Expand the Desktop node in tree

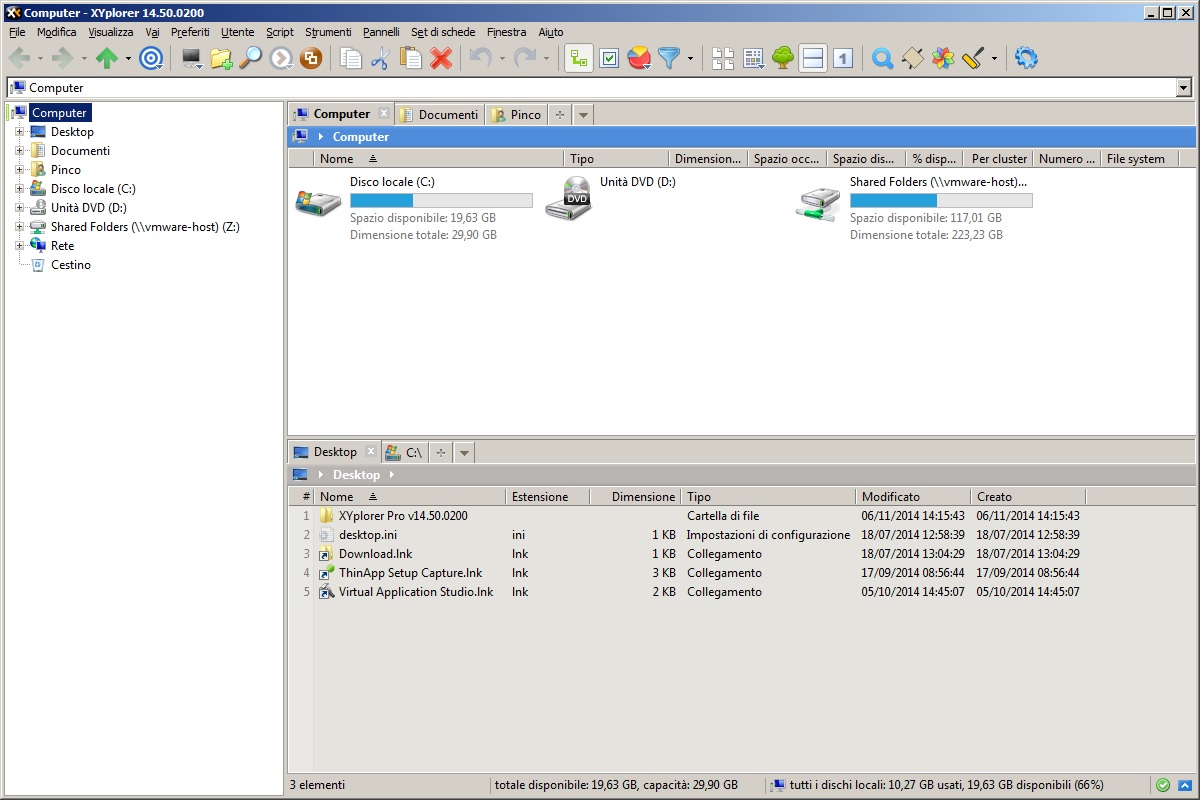(19, 132)
